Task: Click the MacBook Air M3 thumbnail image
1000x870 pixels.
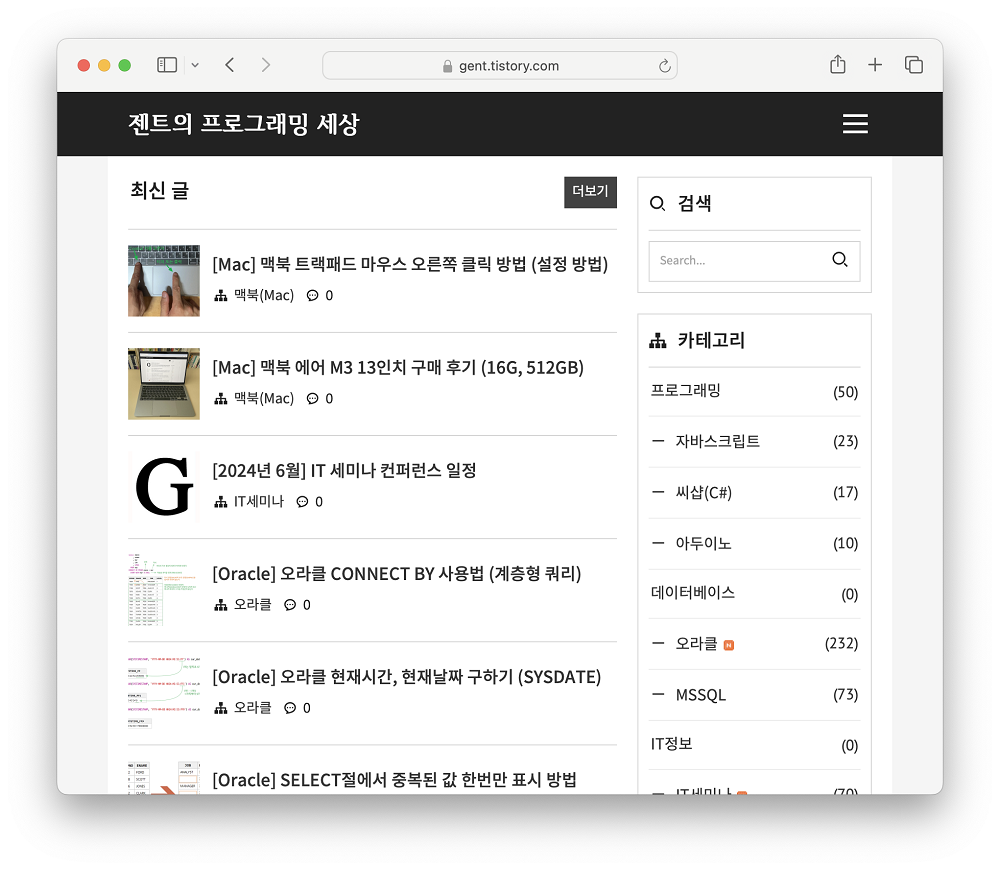Action: click(164, 384)
